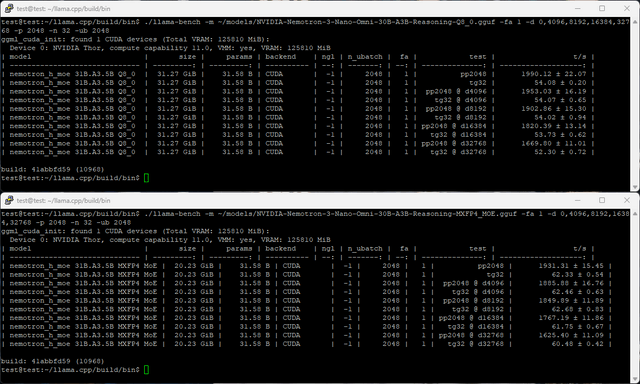This screenshot has width=640, height=384.
Task: Maximize the bottom terminal window
Action: (602, 200)
